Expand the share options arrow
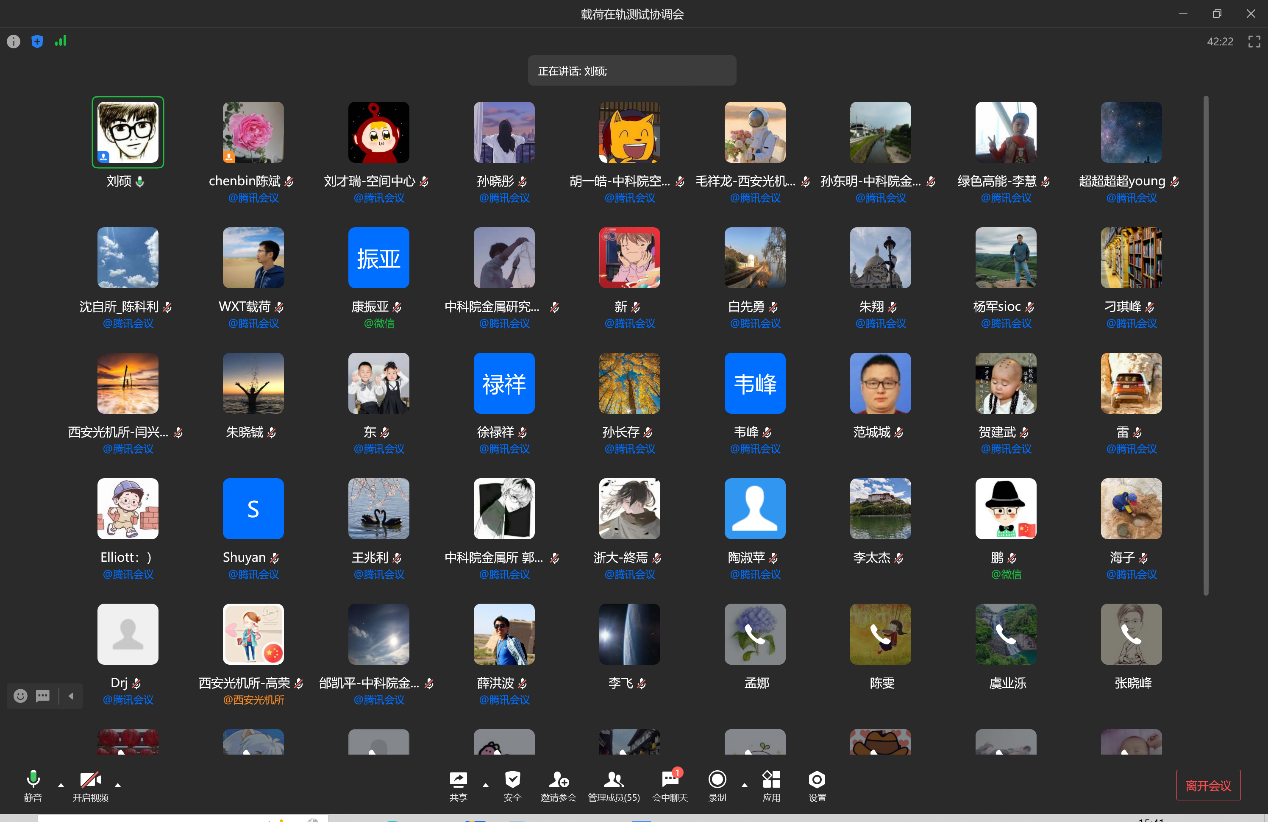The image size is (1268, 822). pyautogui.click(x=486, y=784)
